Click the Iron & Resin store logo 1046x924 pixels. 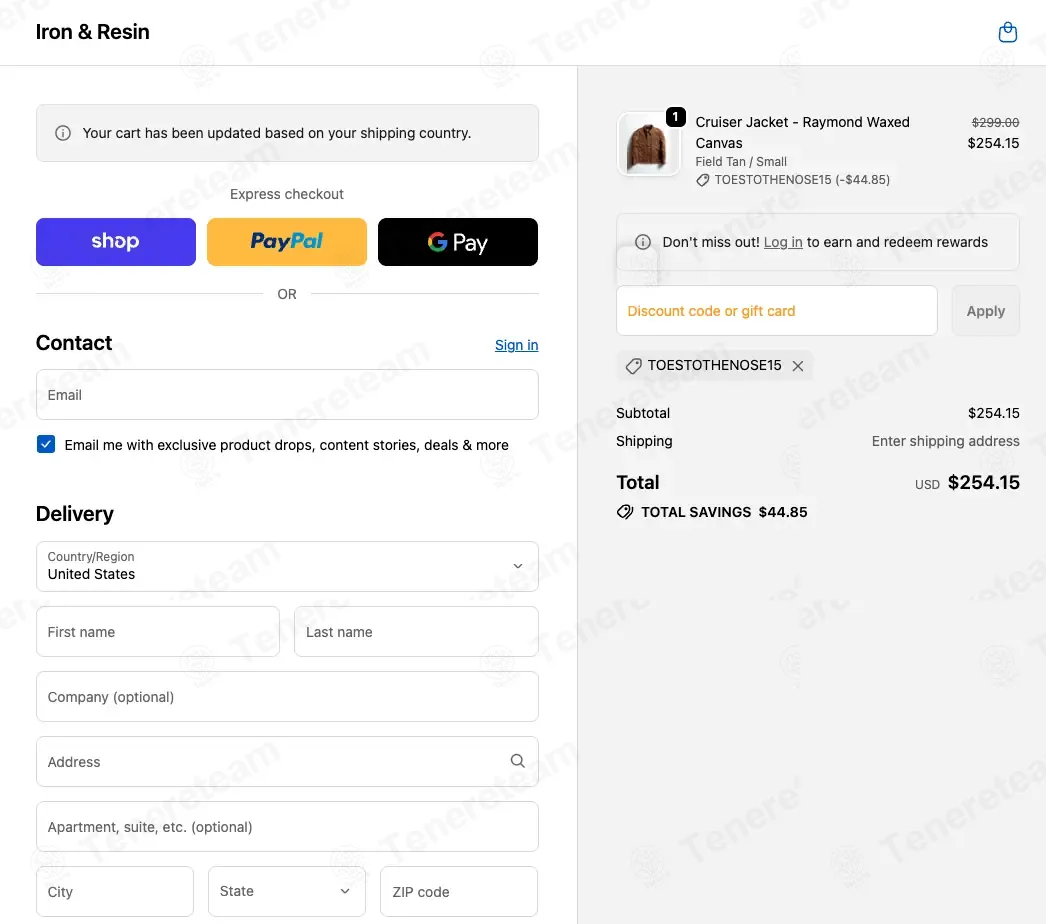(x=93, y=32)
